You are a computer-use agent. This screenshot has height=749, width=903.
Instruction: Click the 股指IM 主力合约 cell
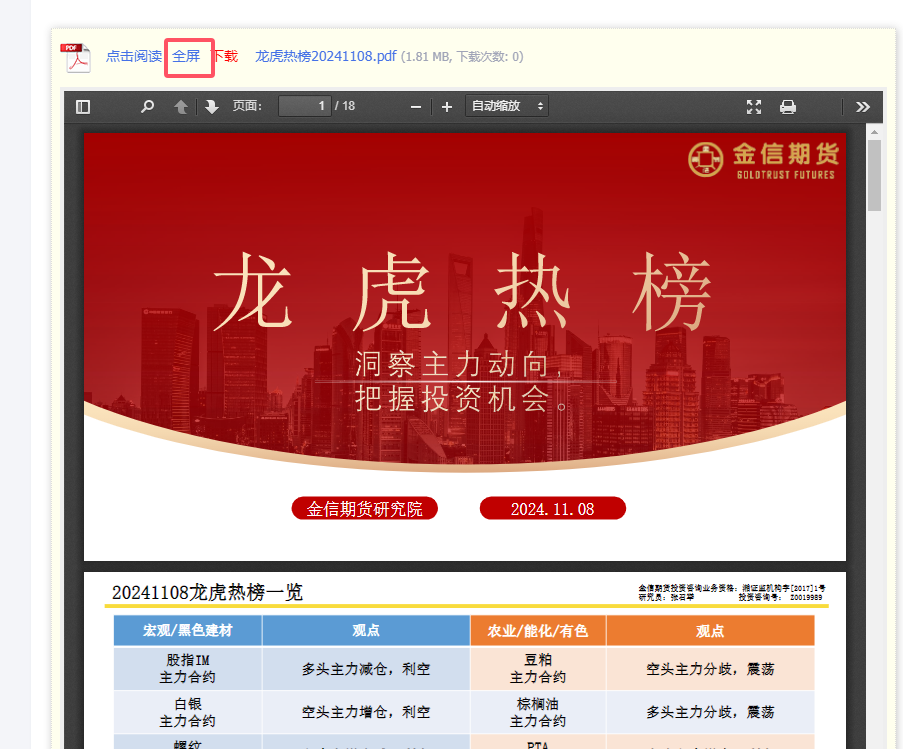pyautogui.click(x=188, y=668)
